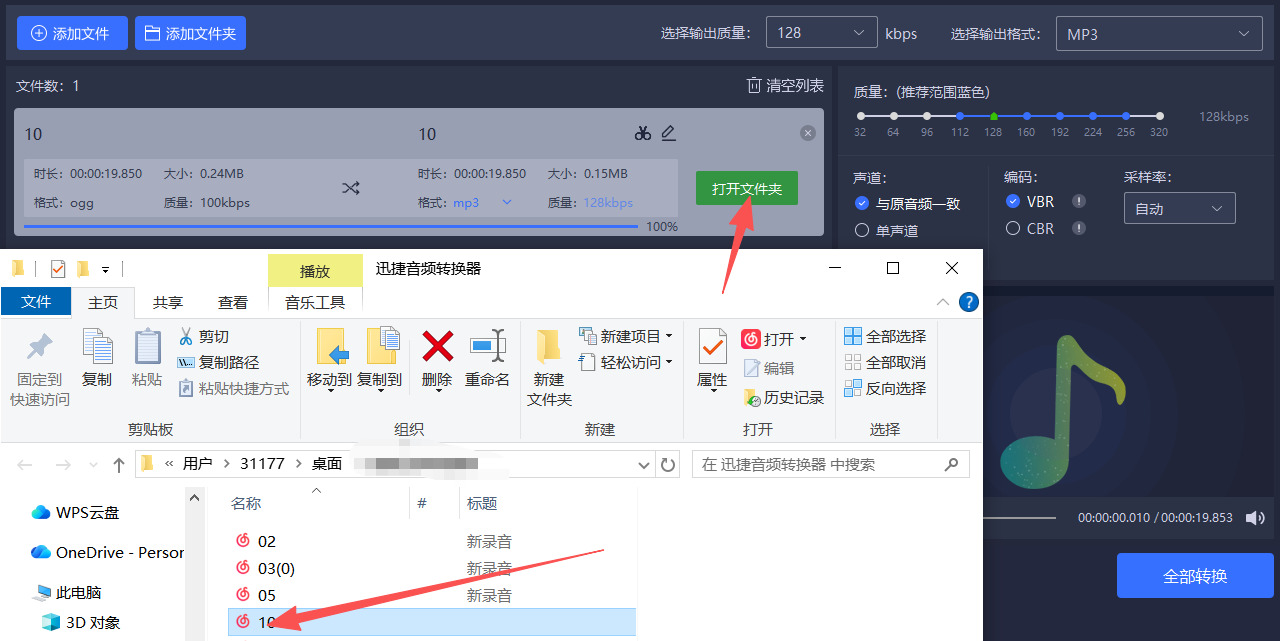Open OneDrive in the navigation pane
The height and width of the screenshot is (641, 1280).
[x=107, y=552]
